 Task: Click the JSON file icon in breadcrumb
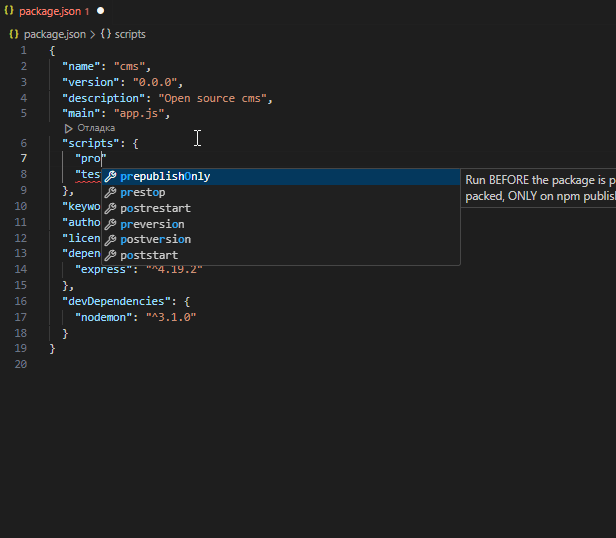[14, 34]
